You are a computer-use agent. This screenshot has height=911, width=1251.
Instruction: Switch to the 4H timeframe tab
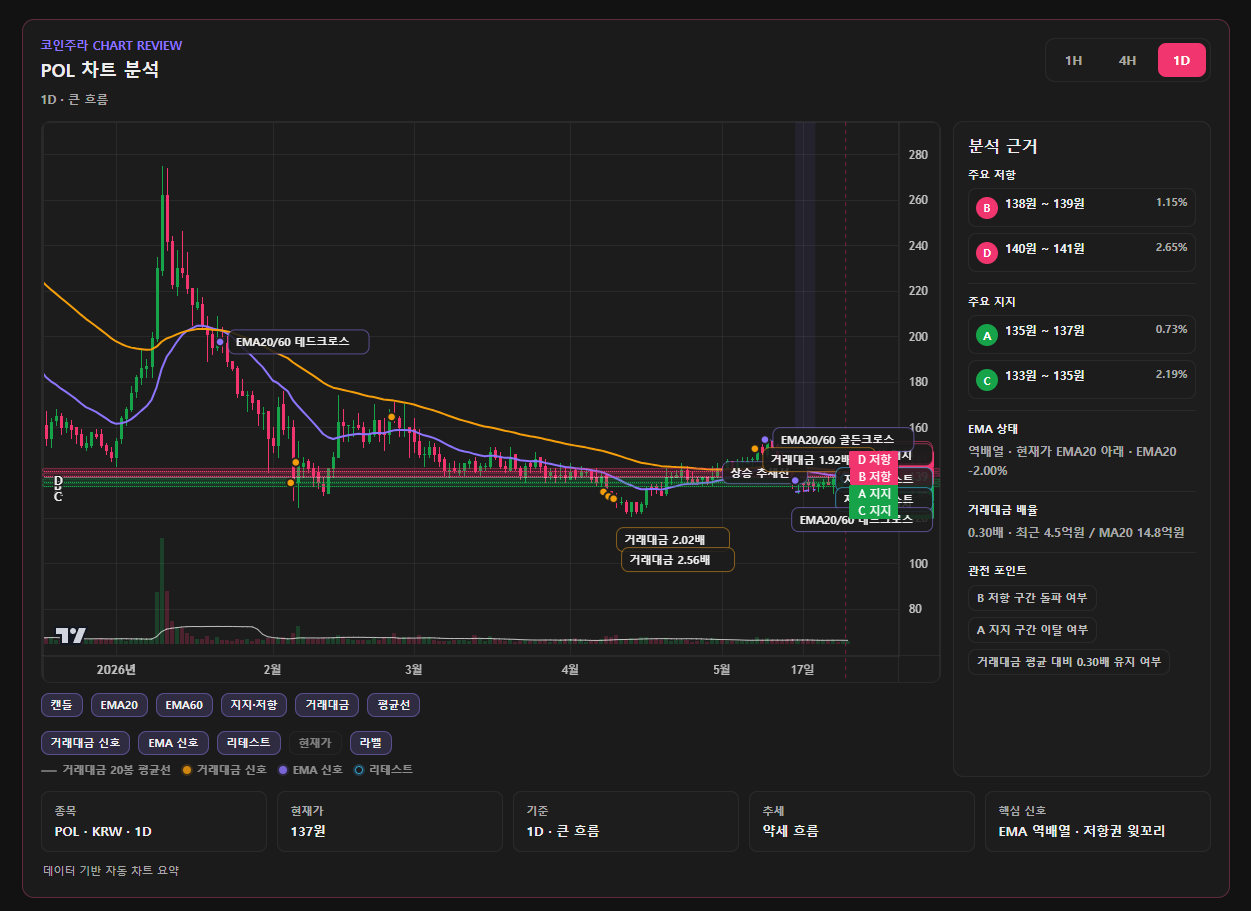pos(1127,60)
